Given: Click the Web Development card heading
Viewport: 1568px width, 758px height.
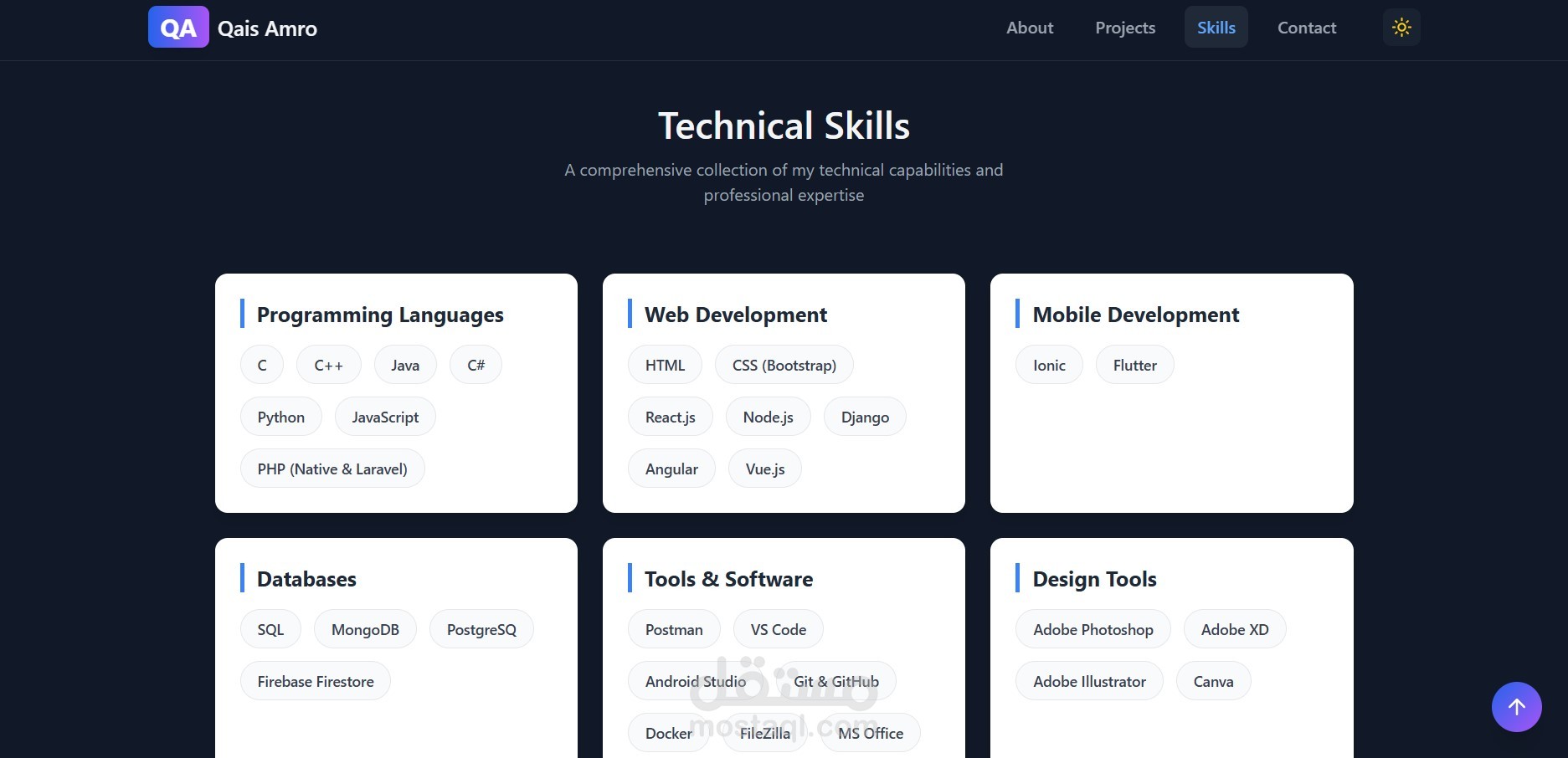Looking at the screenshot, I should point(736,315).
